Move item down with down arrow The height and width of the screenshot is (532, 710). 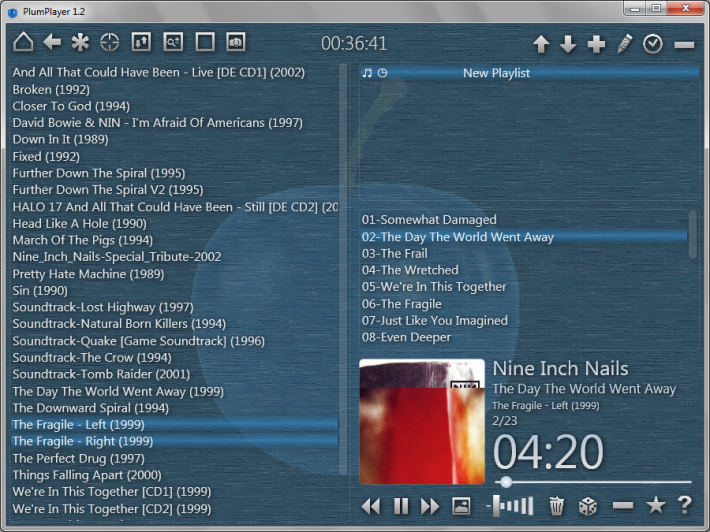point(568,44)
